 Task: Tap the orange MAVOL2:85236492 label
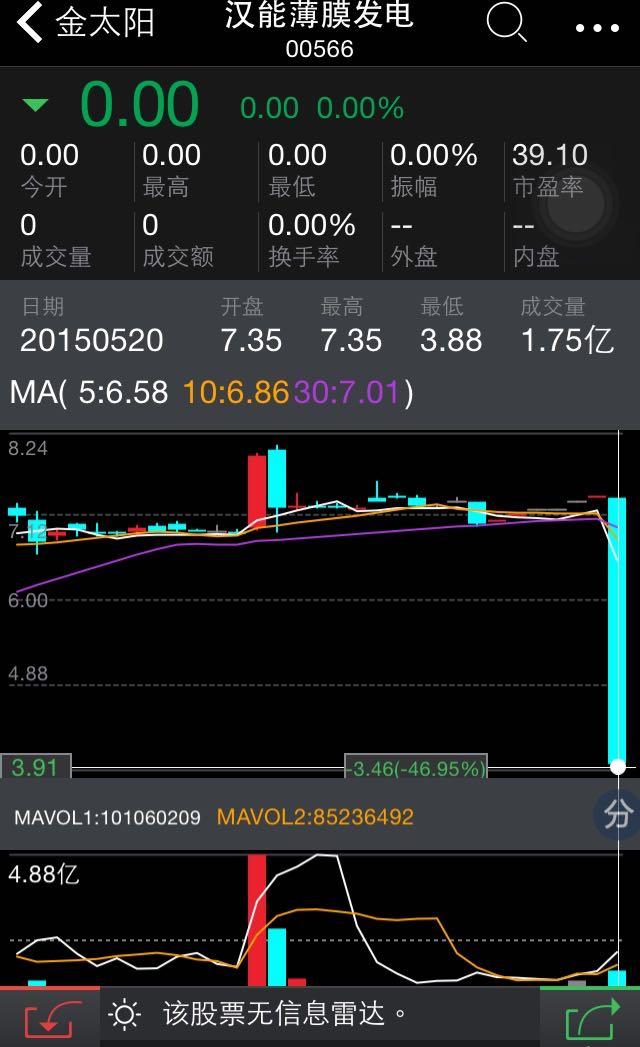[315, 817]
